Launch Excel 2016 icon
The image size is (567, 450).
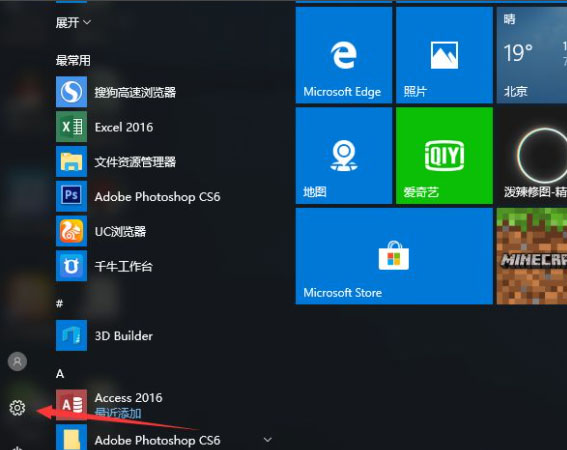pos(71,127)
